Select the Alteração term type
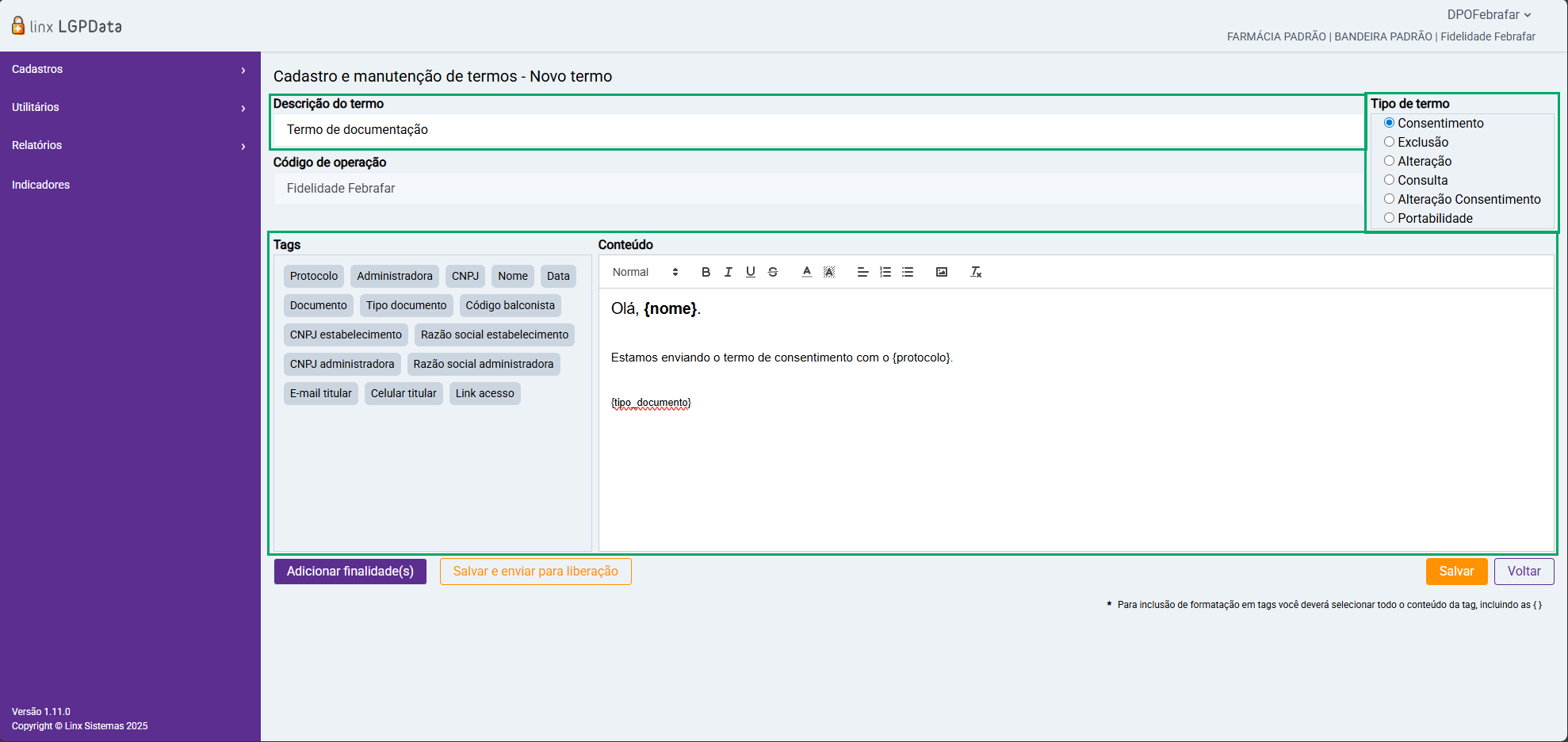The width and height of the screenshot is (1568, 742). 1389,161
